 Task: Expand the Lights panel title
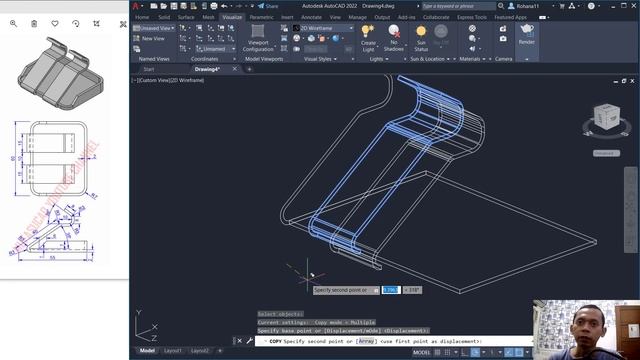pos(378,59)
